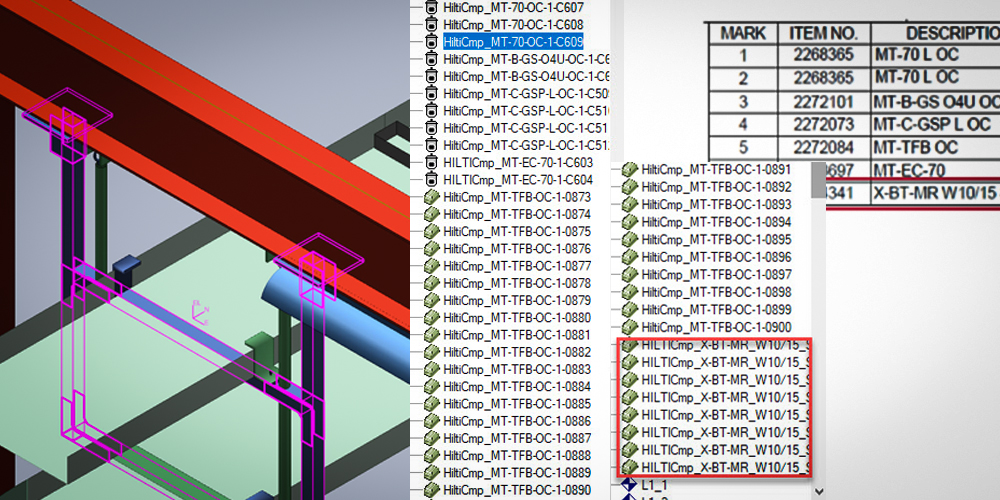
Task: Select tree item HiltiCmp_MT-TFB-OC-1-0874
Action: [517, 214]
